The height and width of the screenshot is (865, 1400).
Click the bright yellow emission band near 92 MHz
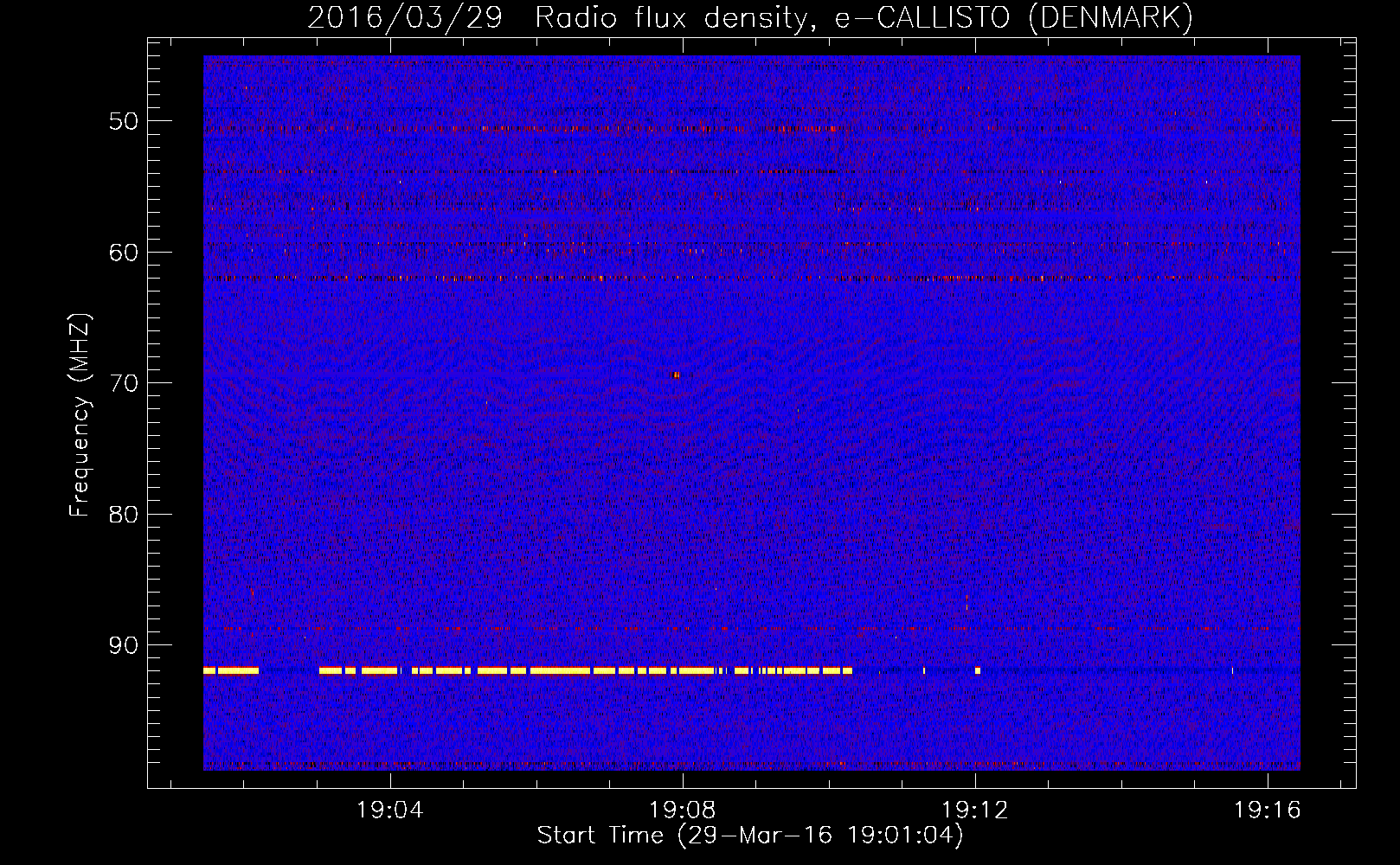(528, 670)
